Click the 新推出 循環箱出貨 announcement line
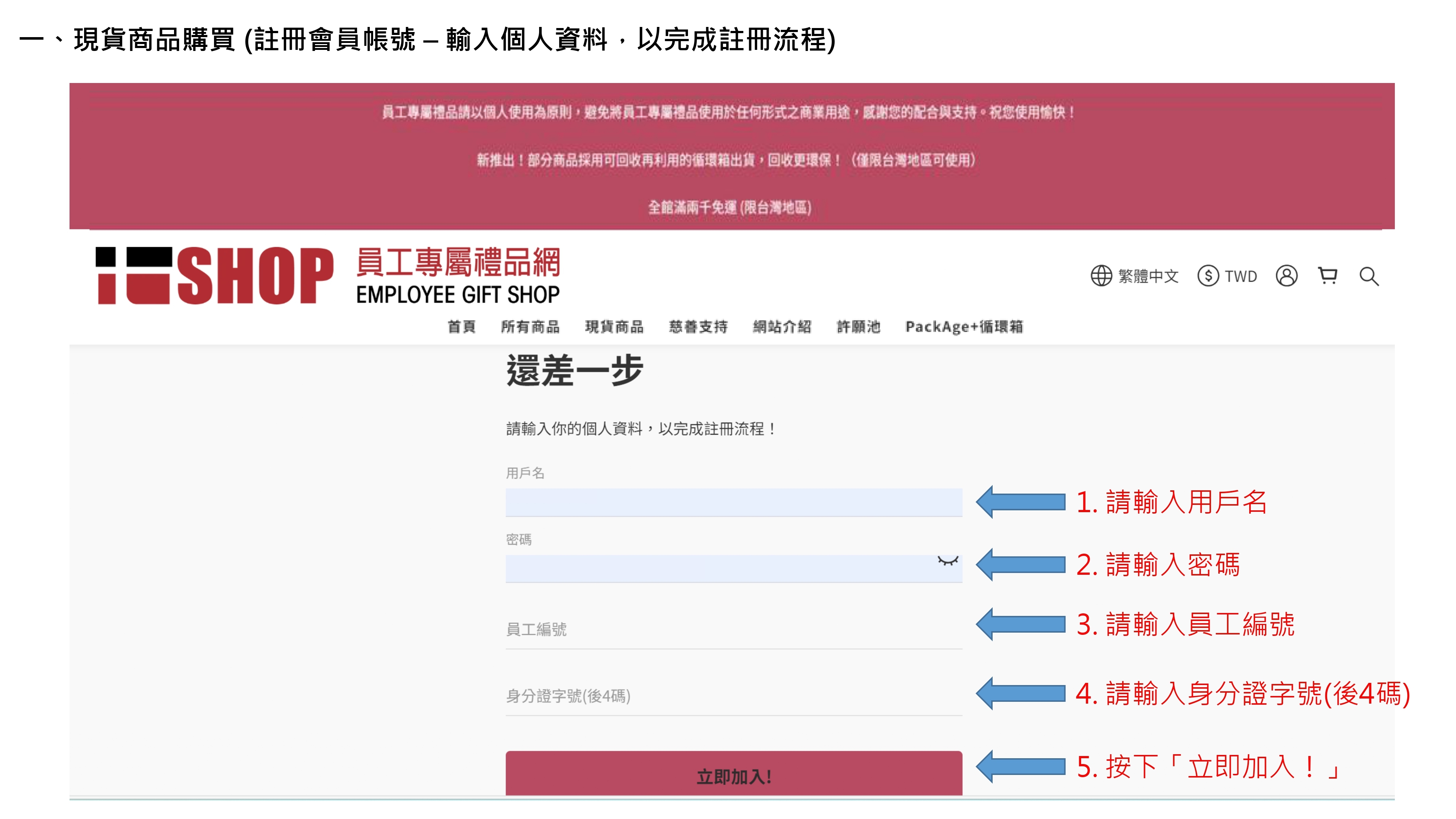The width and height of the screenshot is (1456, 819). [x=726, y=160]
